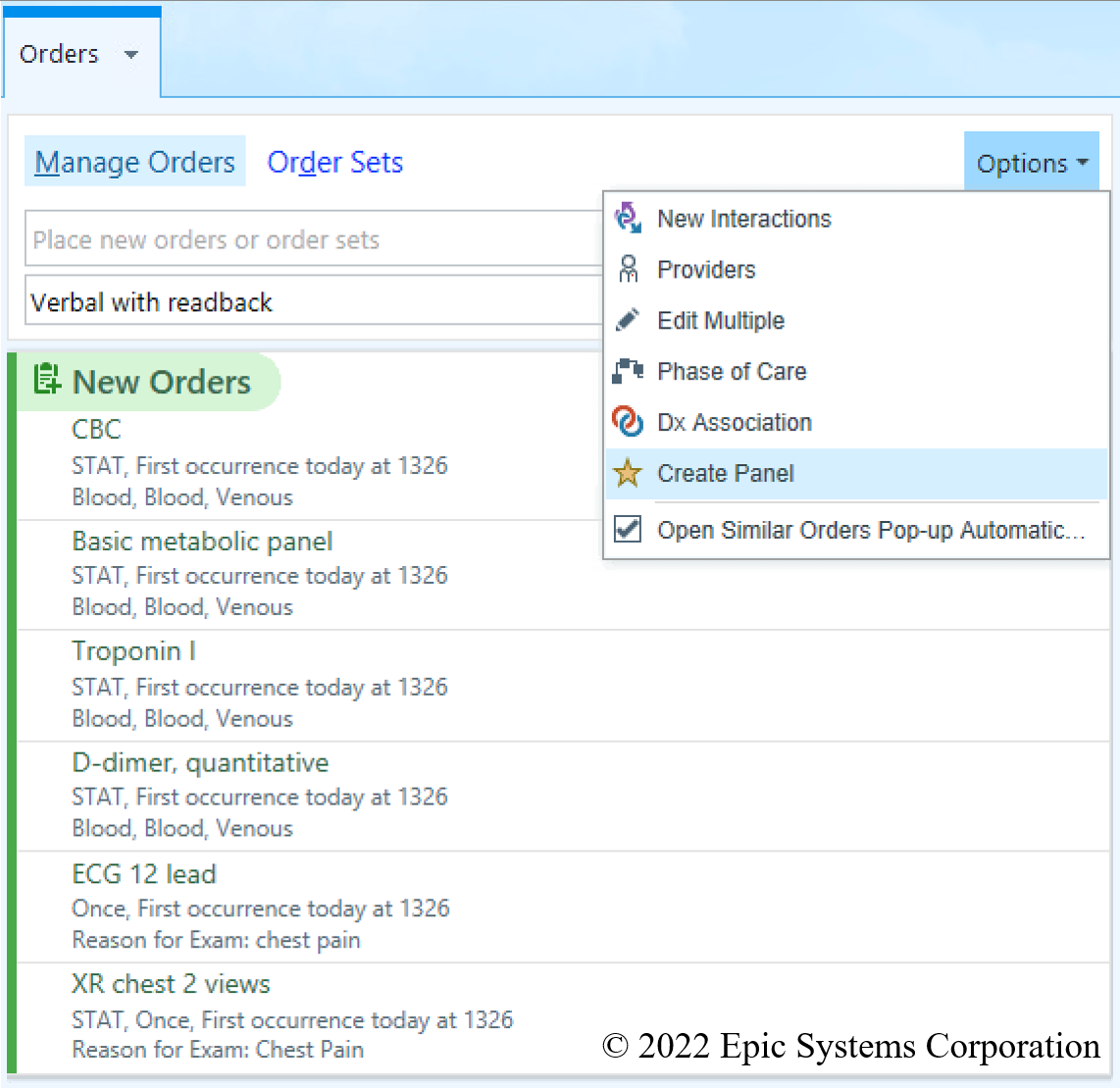
Task: Open the Troponin I order details
Action: 134,651
